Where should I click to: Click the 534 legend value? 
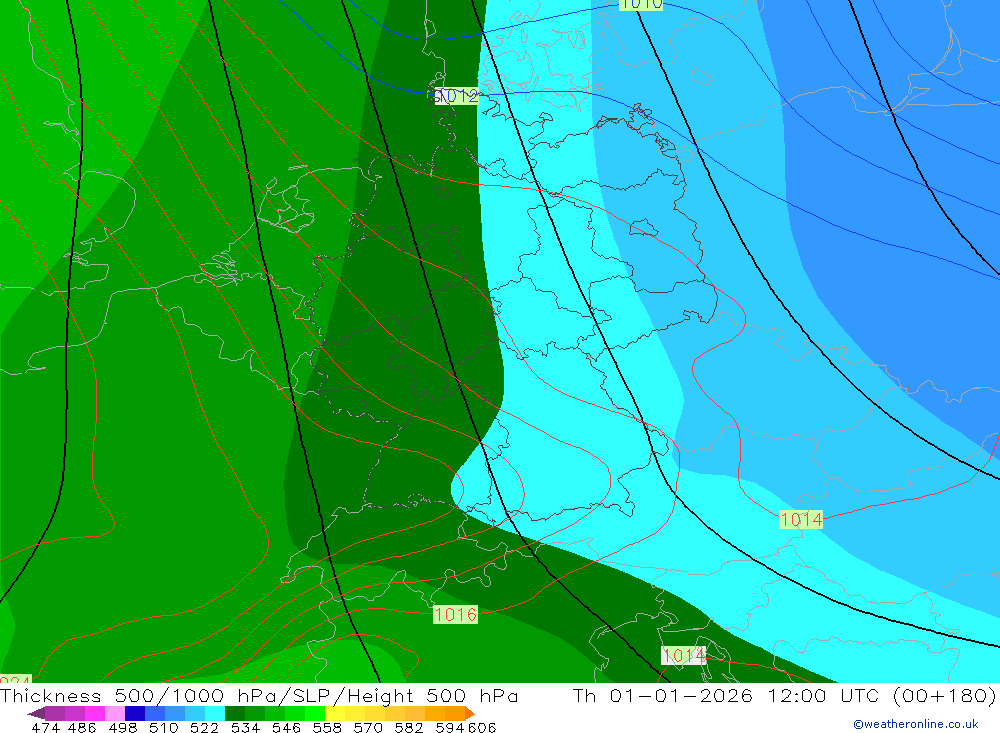(x=245, y=727)
